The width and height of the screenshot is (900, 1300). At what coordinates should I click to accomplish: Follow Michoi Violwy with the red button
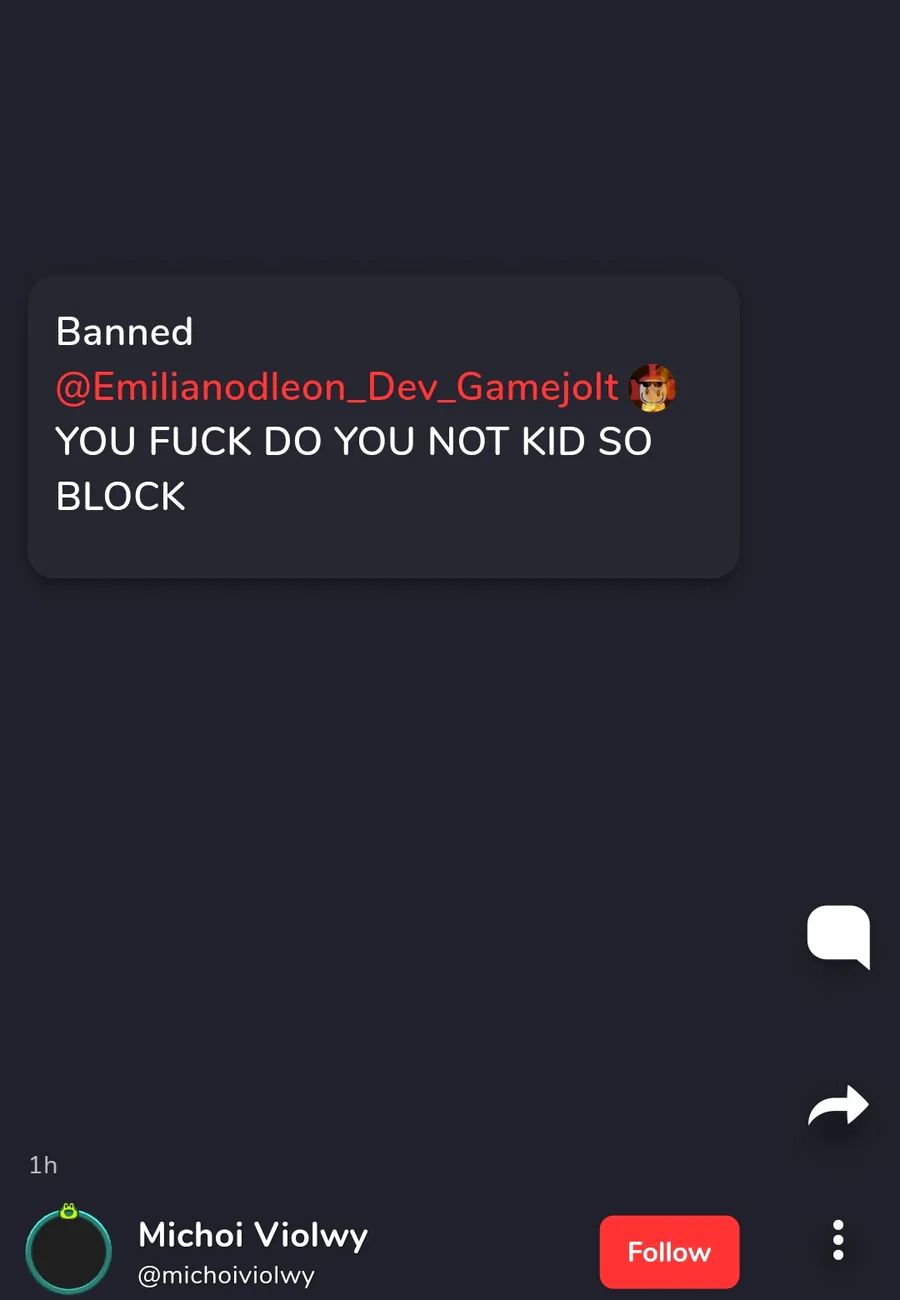click(669, 1252)
